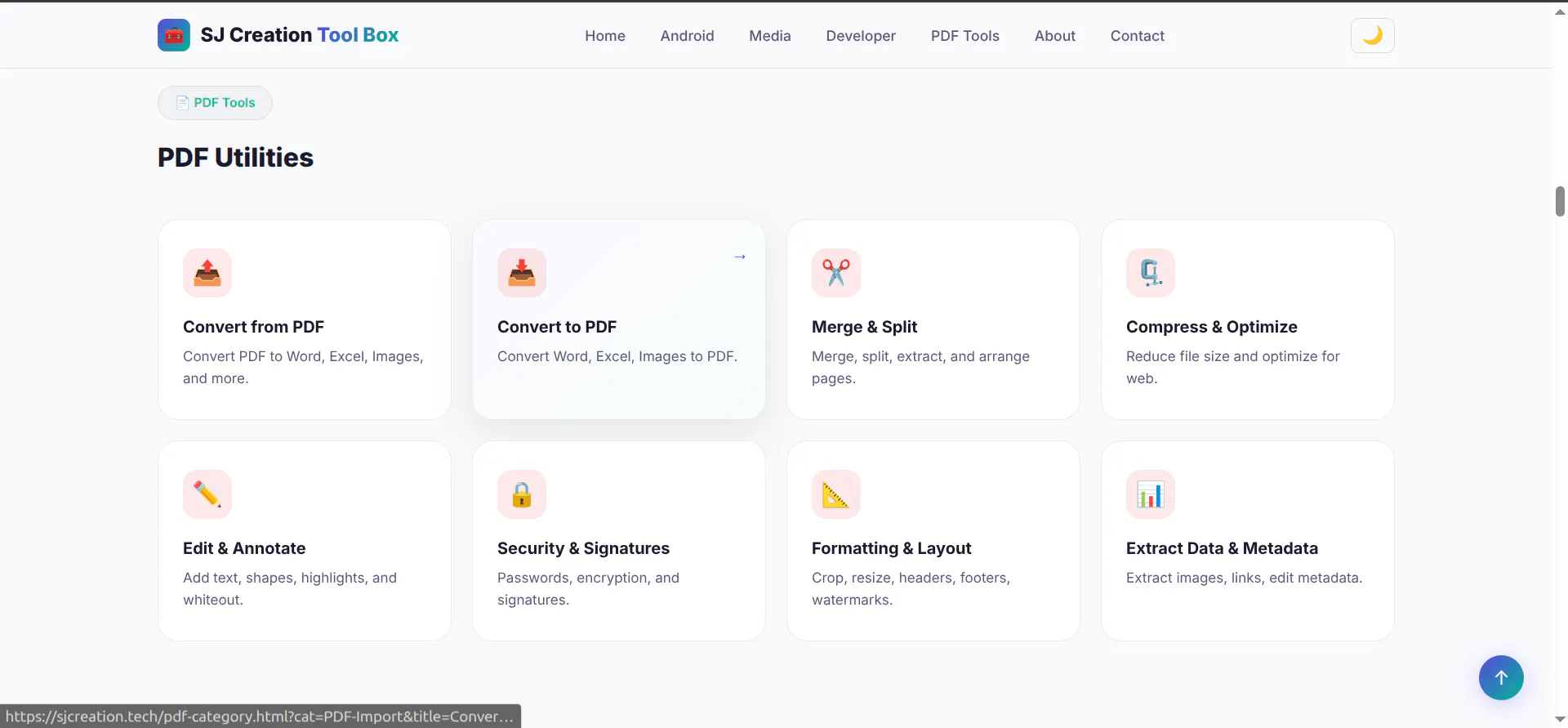Image resolution: width=1568 pixels, height=728 pixels.
Task: Open the Convert from PDF card title
Action: click(x=253, y=327)
